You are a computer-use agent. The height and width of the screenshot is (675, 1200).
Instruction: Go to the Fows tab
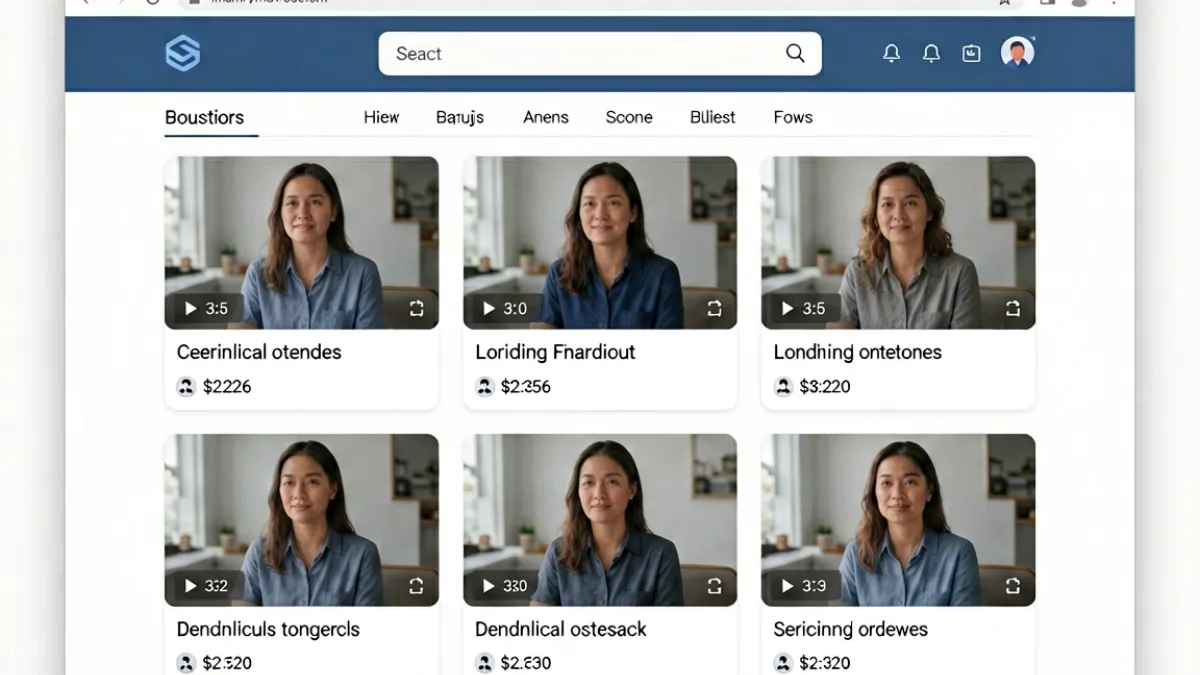click(793, 117)
